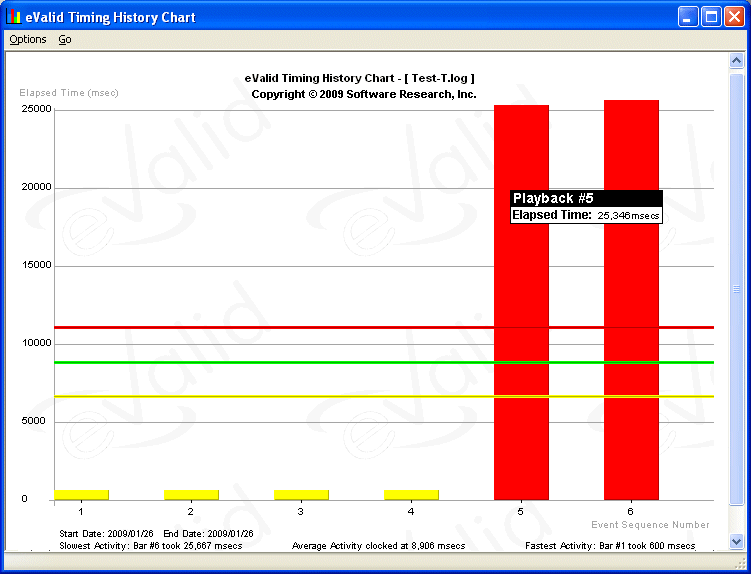The height and width of the screenshot is (574, 751).
Task: Click the chart title with Test-T.log
Action: [x=359, y=78]
